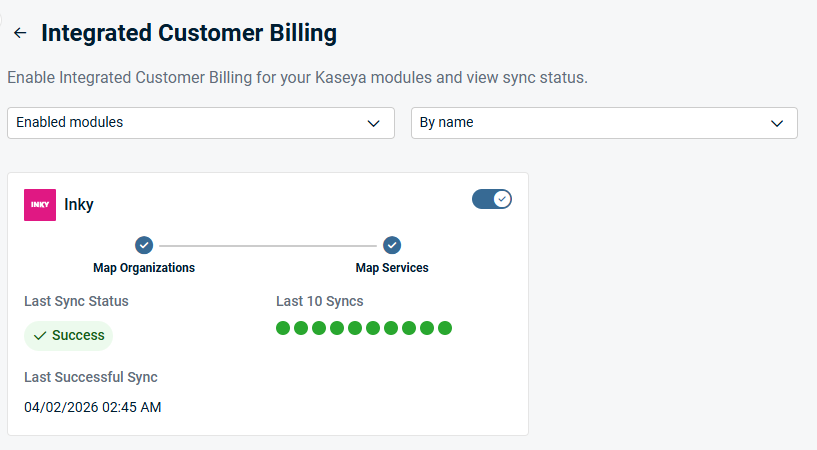Click the fifth green sync status dot
Screen dimensions: 817x450
tap(355, 328)
